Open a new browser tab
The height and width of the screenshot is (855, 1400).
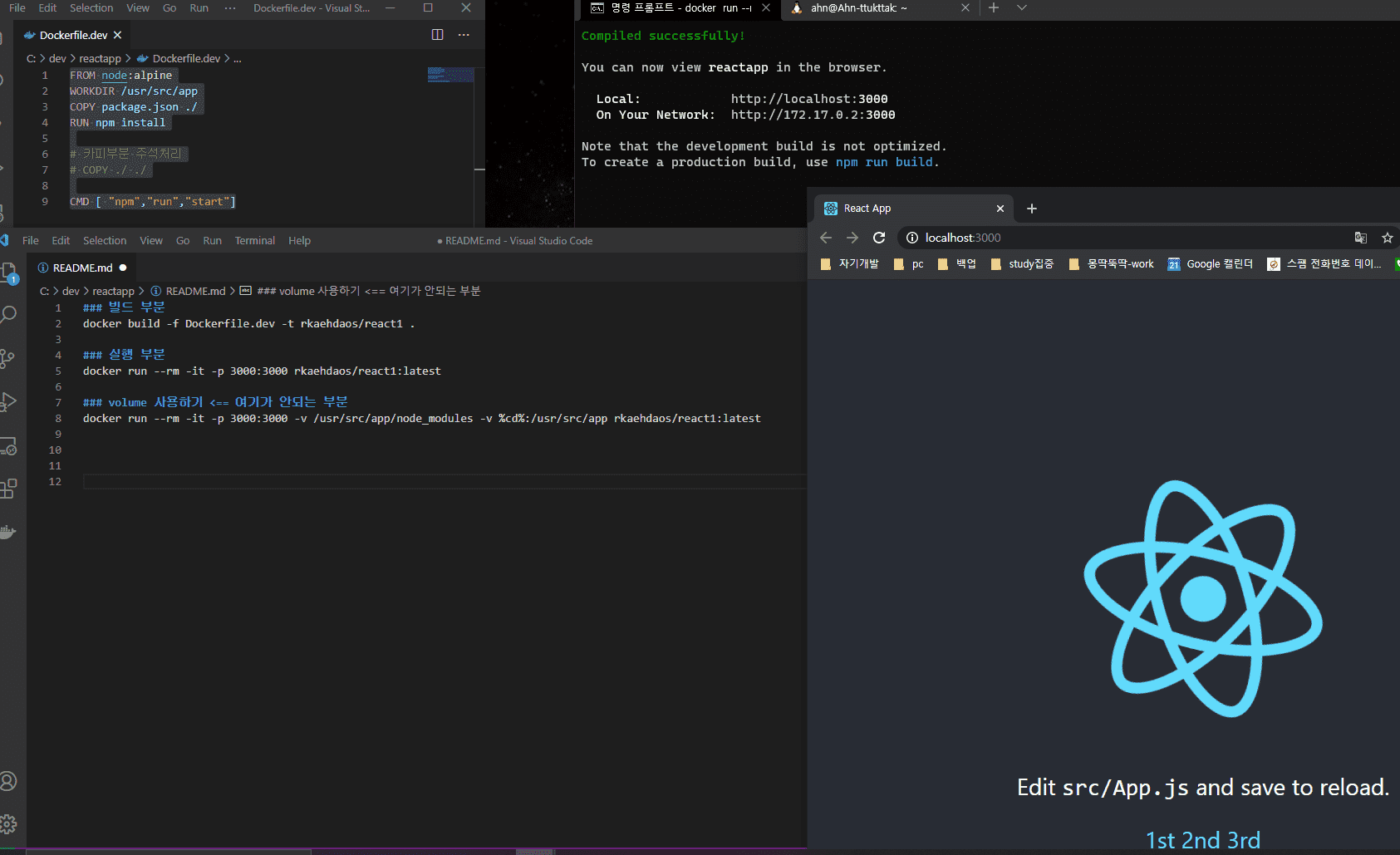1032,209
